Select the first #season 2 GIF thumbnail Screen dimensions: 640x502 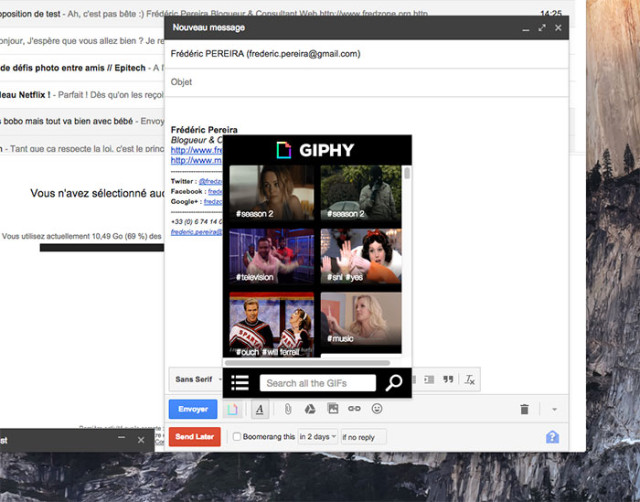(x=272, y=192)
